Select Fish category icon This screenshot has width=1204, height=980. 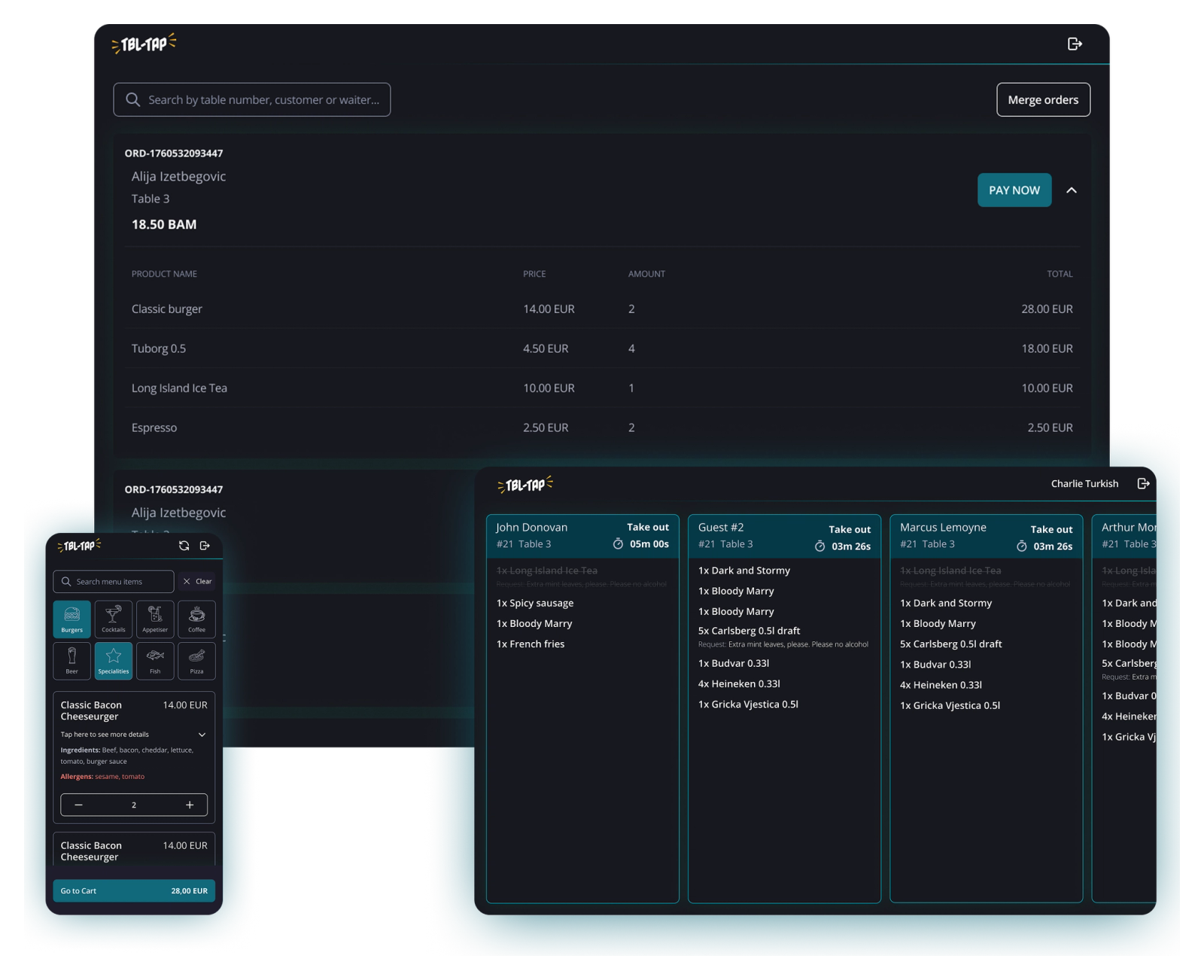tap(155, 661)
